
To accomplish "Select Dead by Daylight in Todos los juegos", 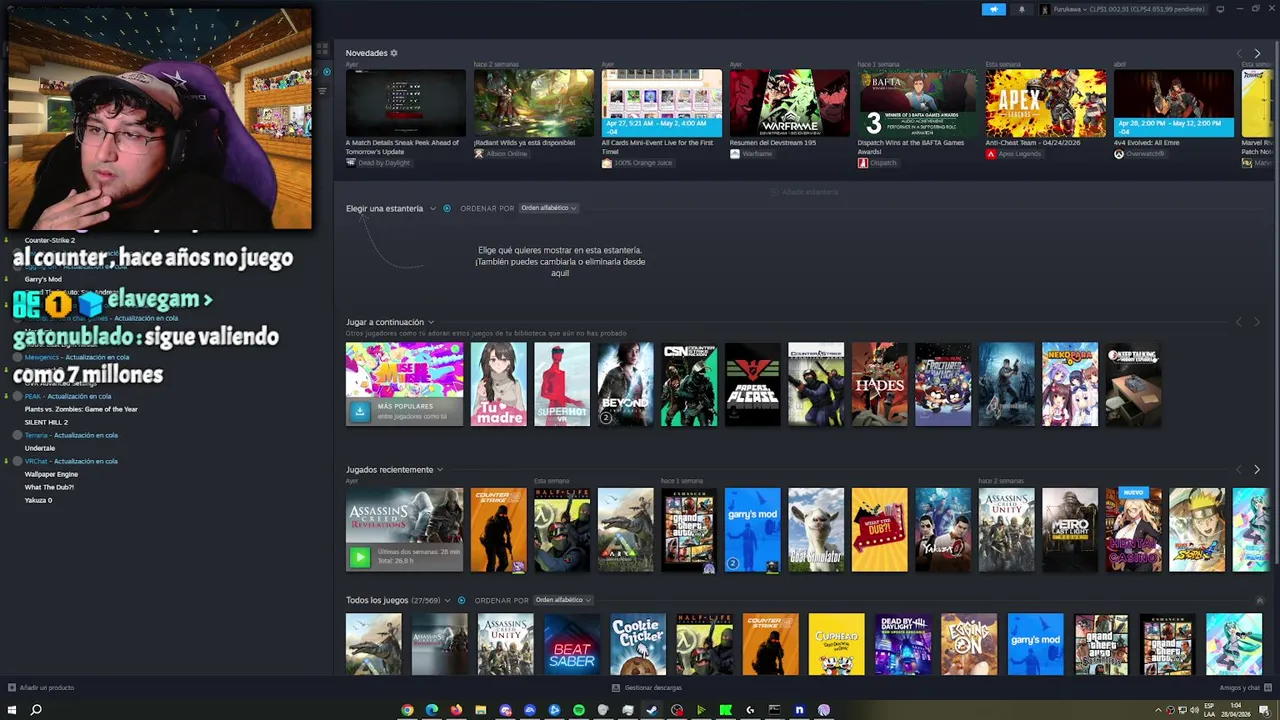I will tap(903, 644).
